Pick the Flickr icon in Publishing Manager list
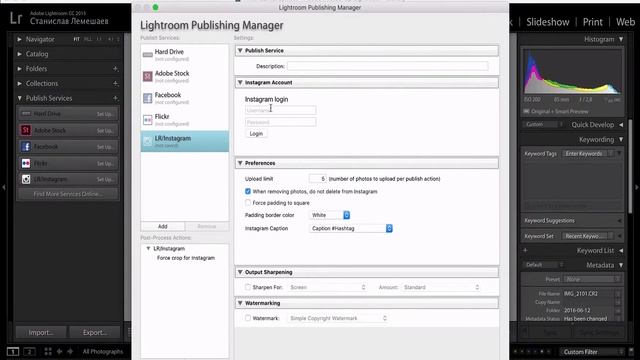This screenshot has width=640, height=360. pos(147,120)
